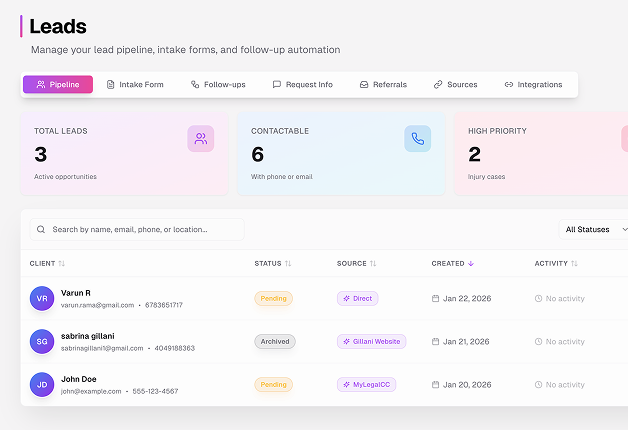
Task: Click the clock icon in Varun R's row
Action: [538, 298]
